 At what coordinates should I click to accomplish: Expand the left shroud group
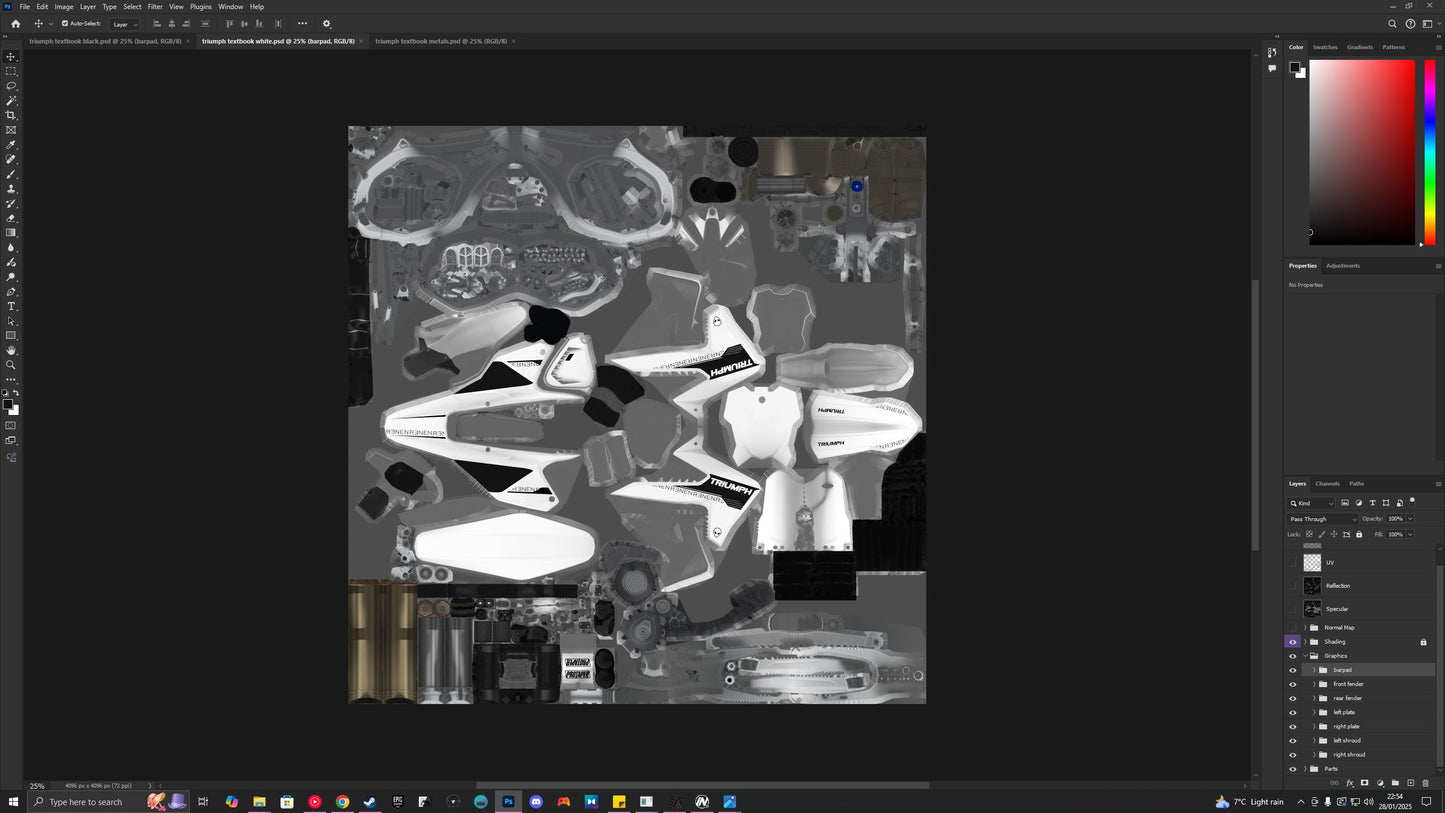(x=1314, y=741)
